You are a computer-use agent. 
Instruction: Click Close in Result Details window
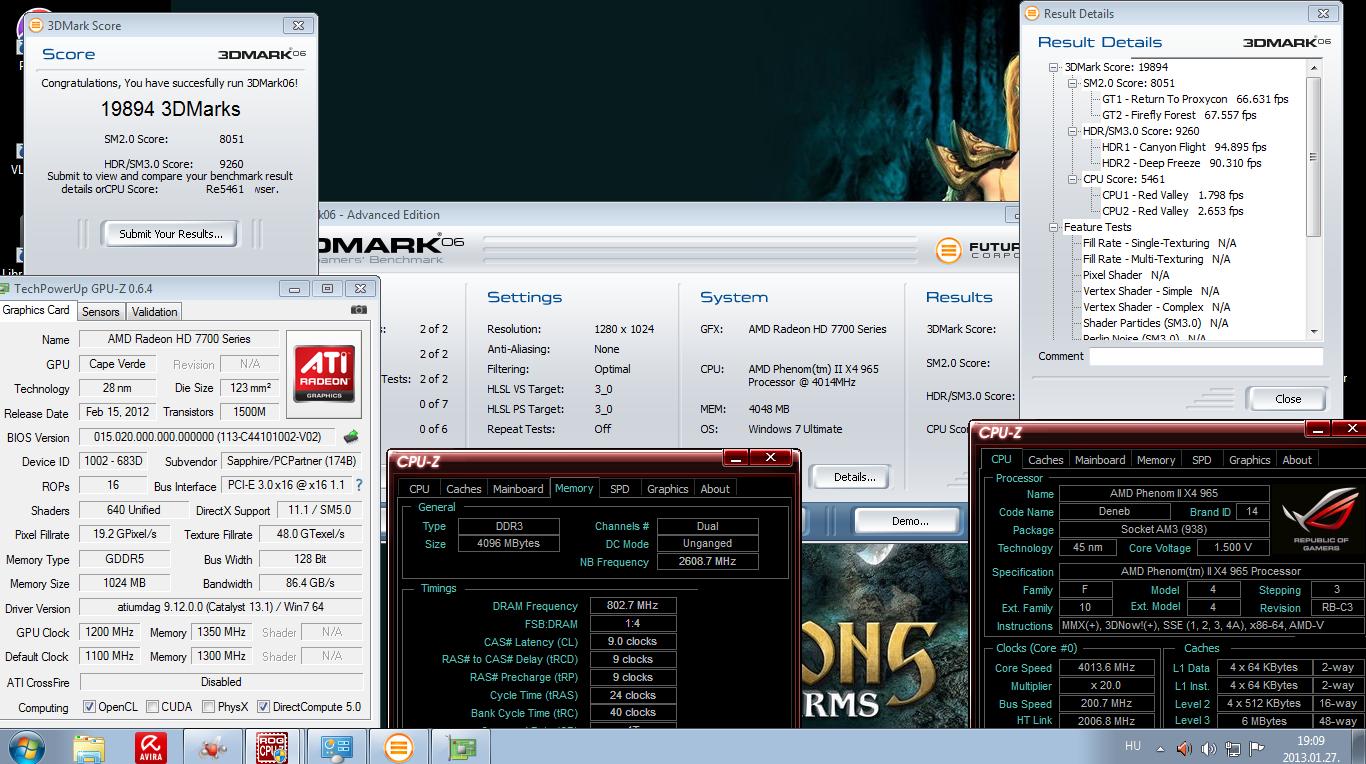(x=1288, y=399)
